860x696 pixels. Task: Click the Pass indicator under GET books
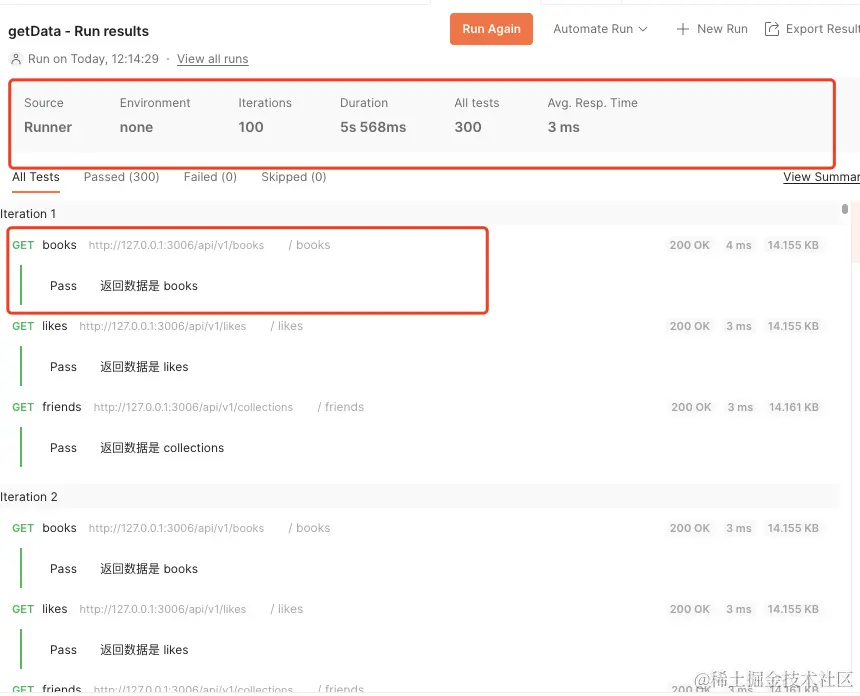(63, 285)
